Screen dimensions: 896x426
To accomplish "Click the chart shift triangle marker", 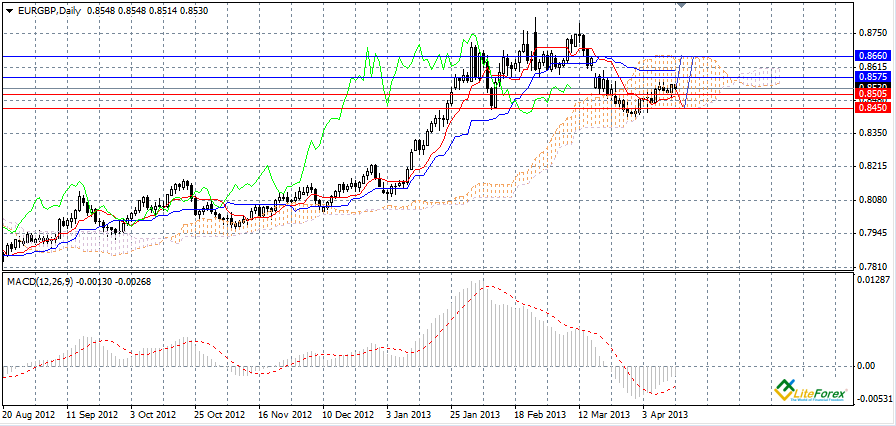I will pos(683,5).
